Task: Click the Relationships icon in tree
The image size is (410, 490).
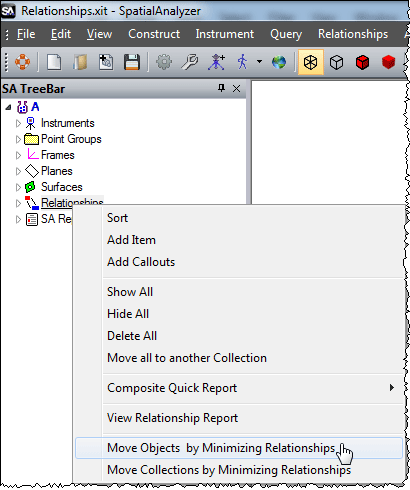Action: click(32, 203)
